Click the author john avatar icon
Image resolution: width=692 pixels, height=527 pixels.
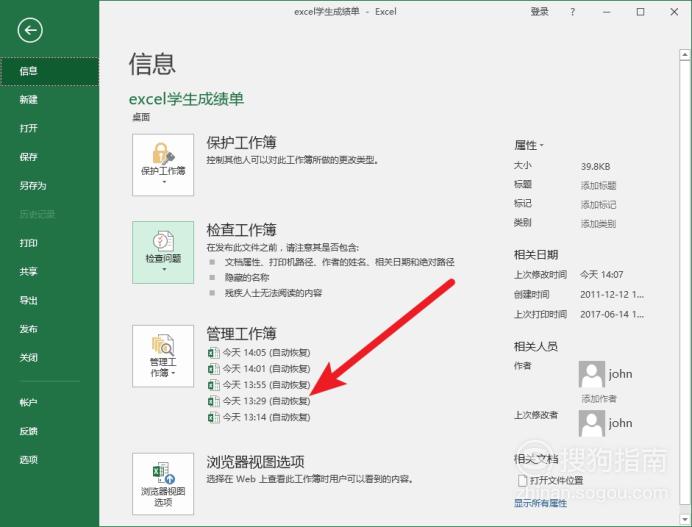(591, 374)
